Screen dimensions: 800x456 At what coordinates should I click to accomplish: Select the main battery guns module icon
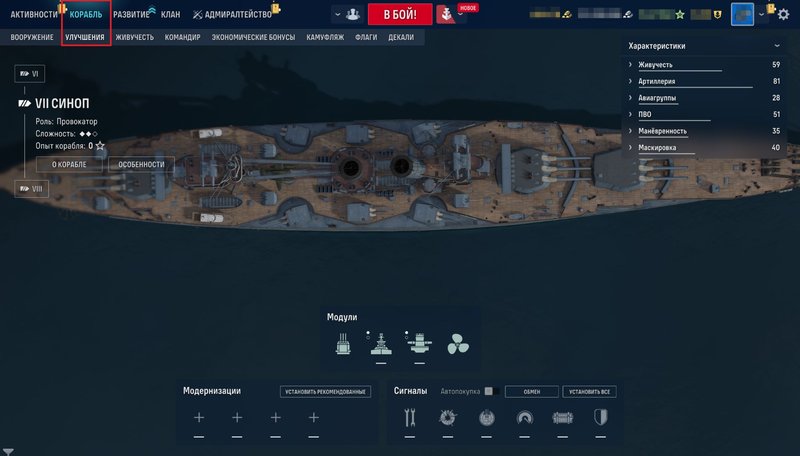pyautogui.click(x=343, y=344)
